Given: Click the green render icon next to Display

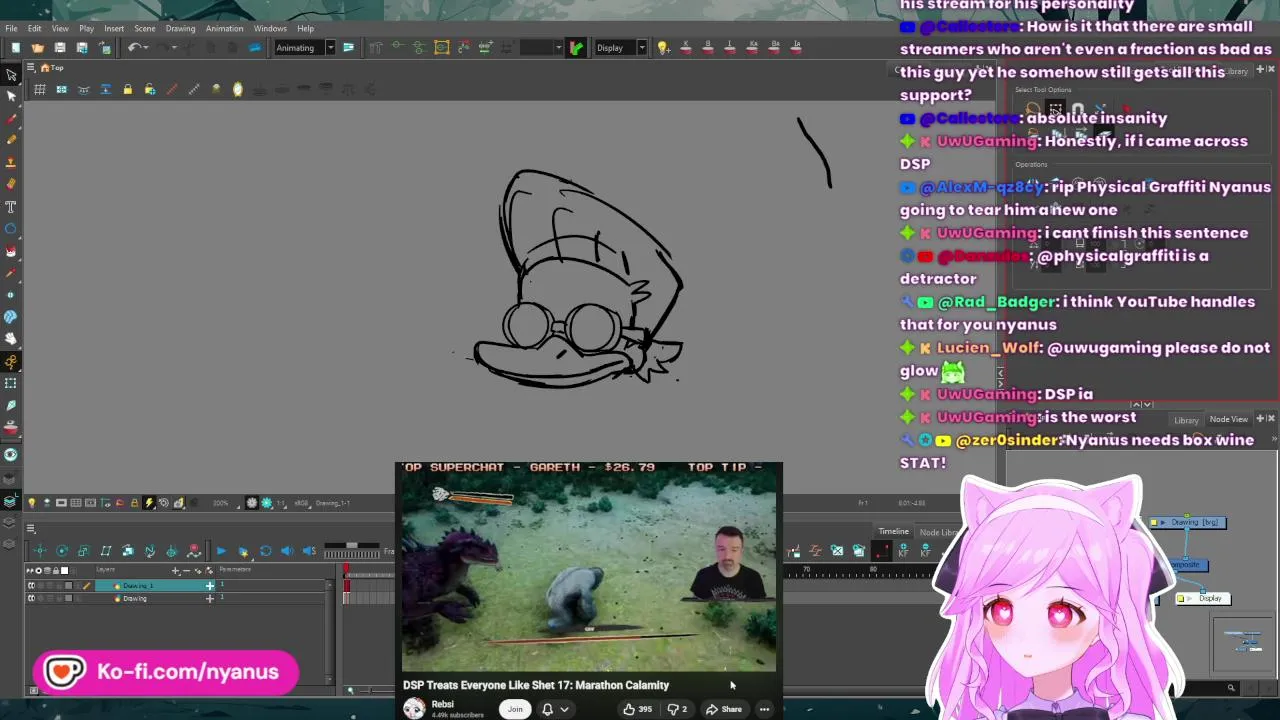Looking at the screenshot, I should [x=576, y=48].
